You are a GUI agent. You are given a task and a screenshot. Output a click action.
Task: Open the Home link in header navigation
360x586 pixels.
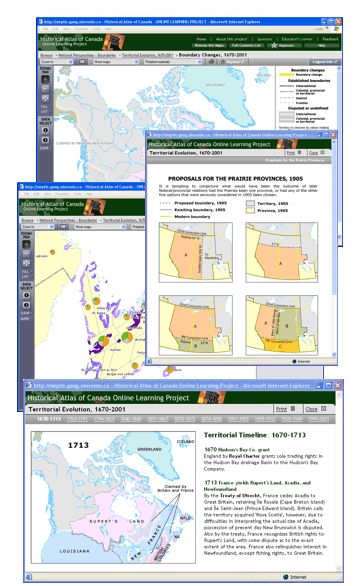201,39
